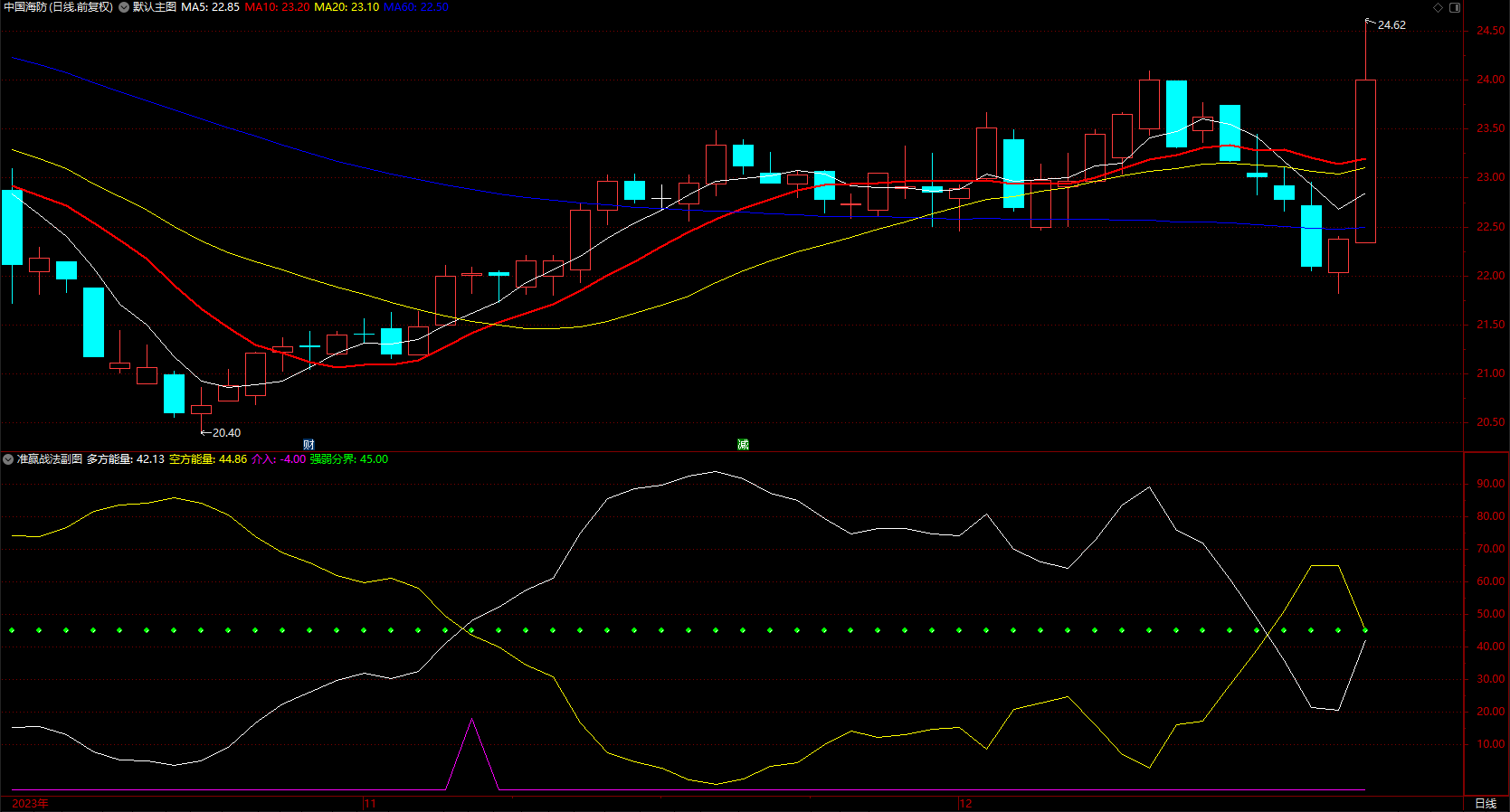Click the 日线 period button at bottom right
The height and width of the screenshot is (812, 1510).
[x=1486, y=804]
